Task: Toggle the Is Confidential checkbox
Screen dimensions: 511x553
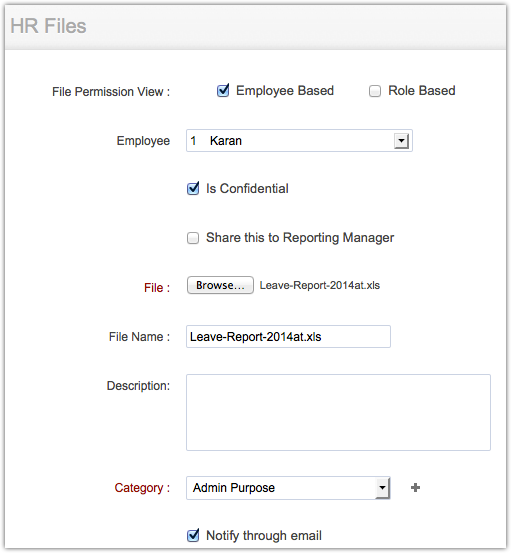Action: click(193, 189)
